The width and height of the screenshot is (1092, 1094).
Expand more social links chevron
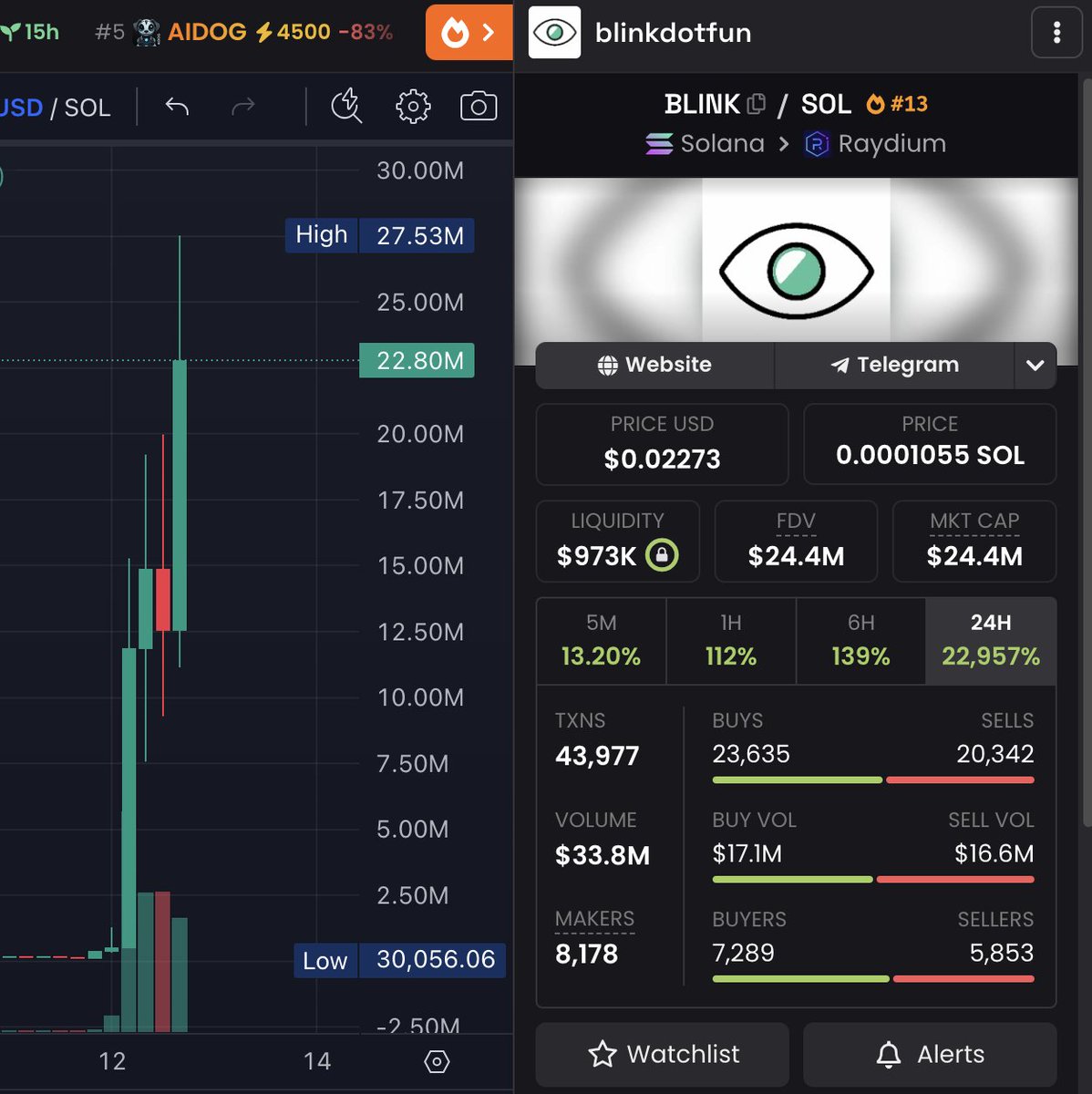click(1035, 365)
